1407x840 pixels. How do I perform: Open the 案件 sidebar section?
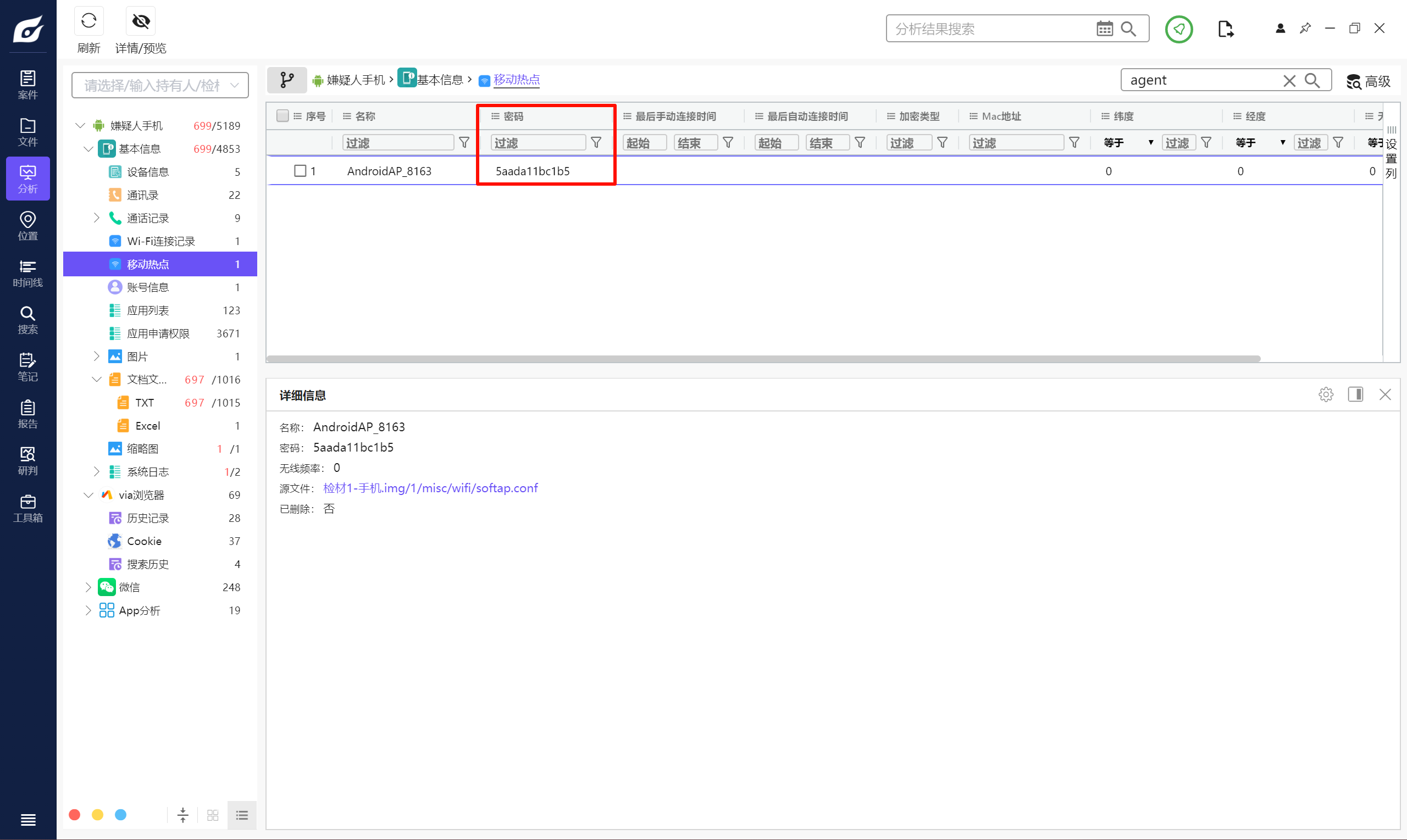click(x=27, y=85)
